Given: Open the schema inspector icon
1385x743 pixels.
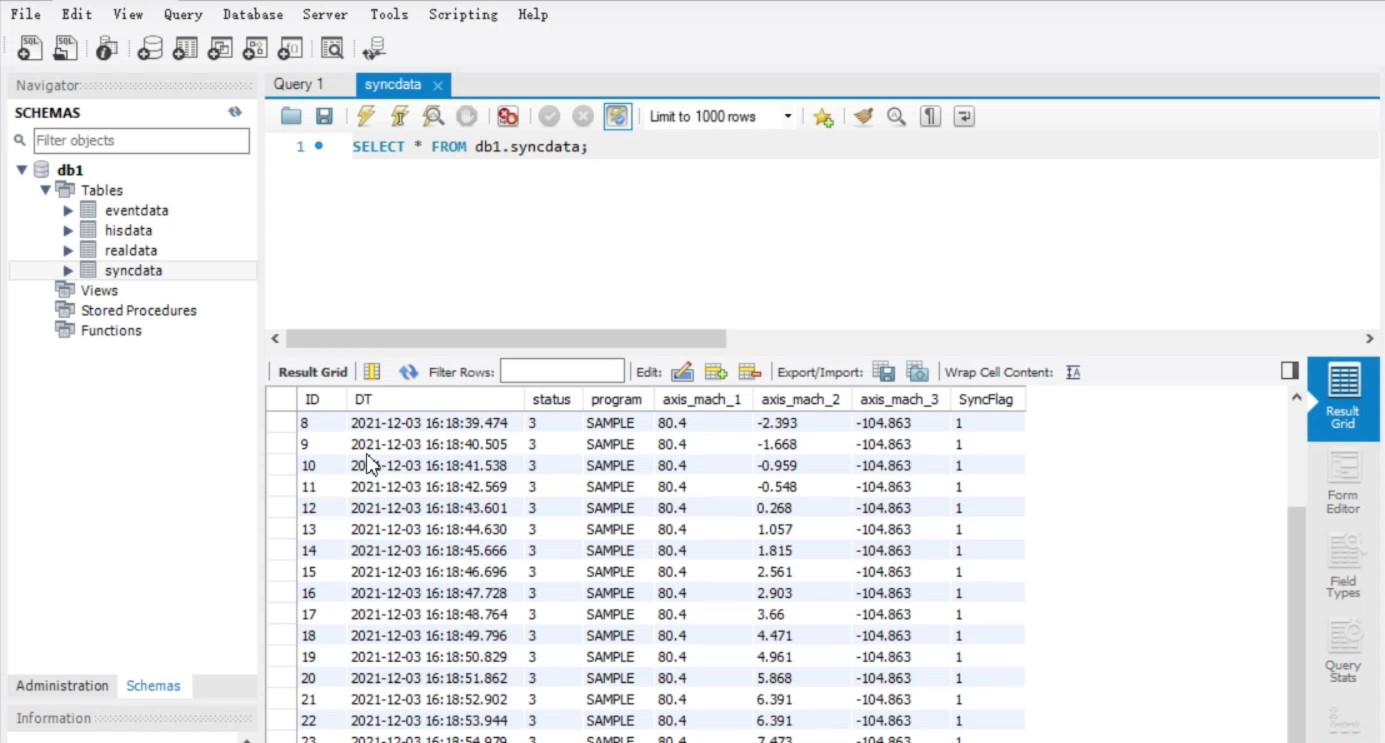Looking at the screenshot, I should pyautogui.click(x=106, y=48).
